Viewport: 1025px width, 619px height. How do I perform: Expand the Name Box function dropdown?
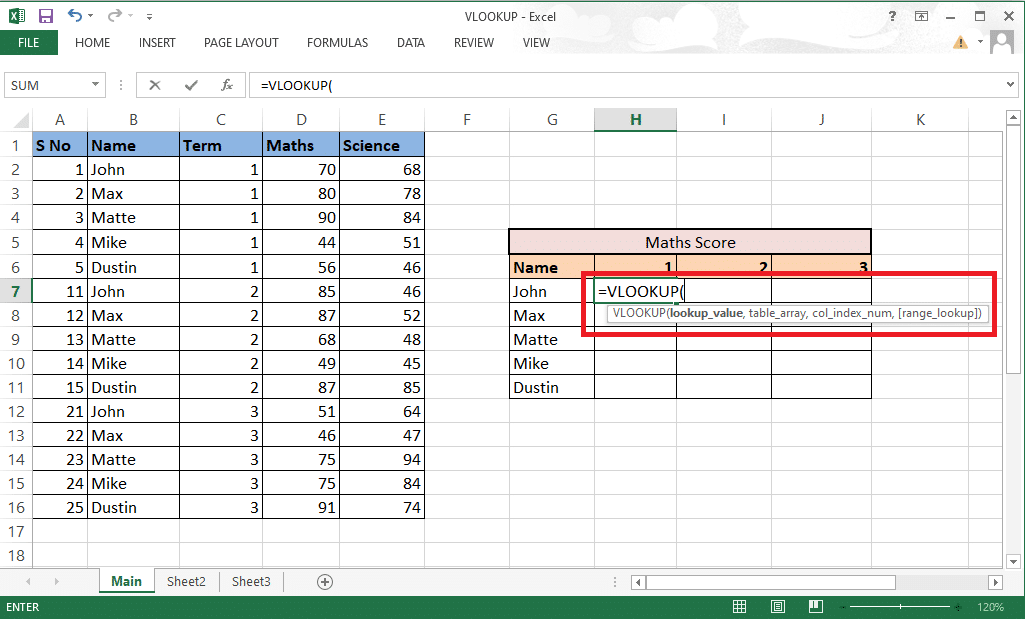pos(95,85)
